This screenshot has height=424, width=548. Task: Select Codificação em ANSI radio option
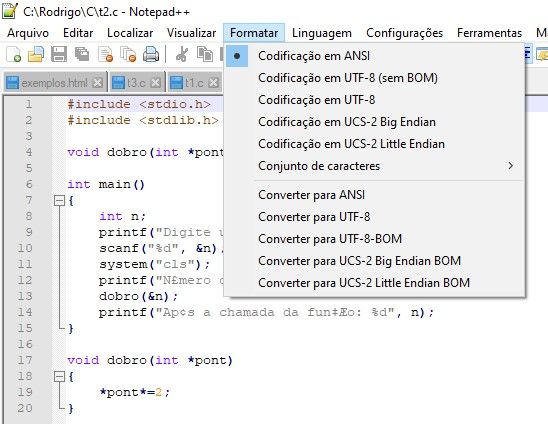[x=375, y=56]
